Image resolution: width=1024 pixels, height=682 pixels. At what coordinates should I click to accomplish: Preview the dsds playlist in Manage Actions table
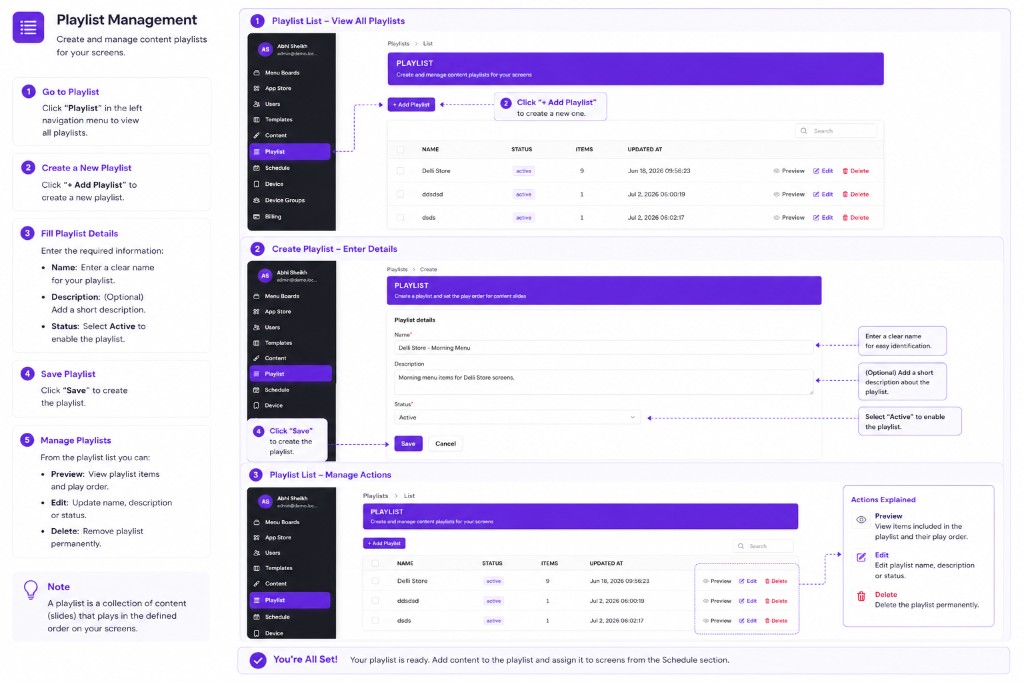[x=717, y=621]
